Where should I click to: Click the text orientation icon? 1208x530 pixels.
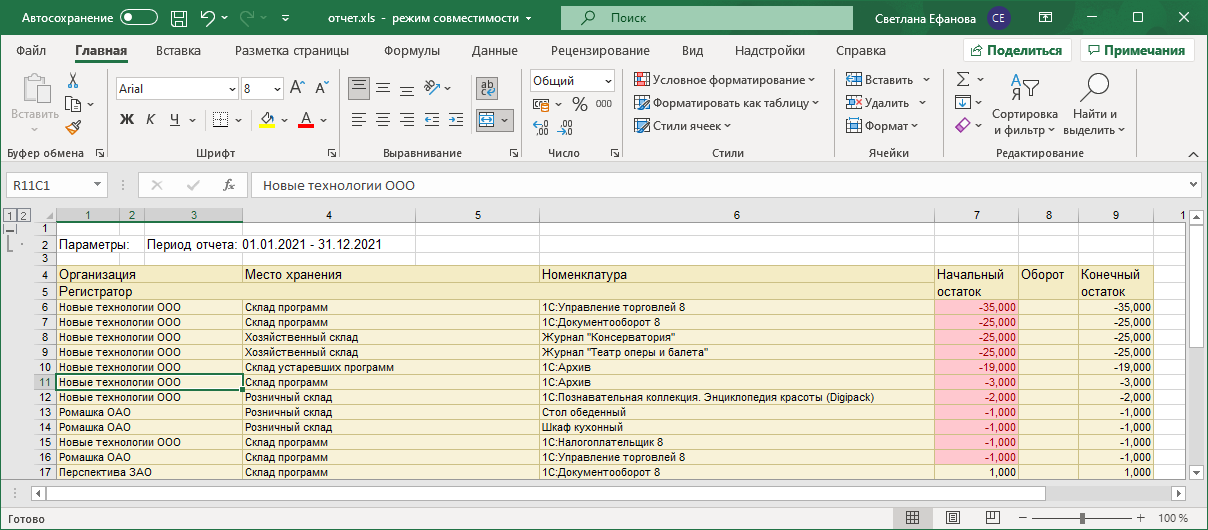coord(431,89)
